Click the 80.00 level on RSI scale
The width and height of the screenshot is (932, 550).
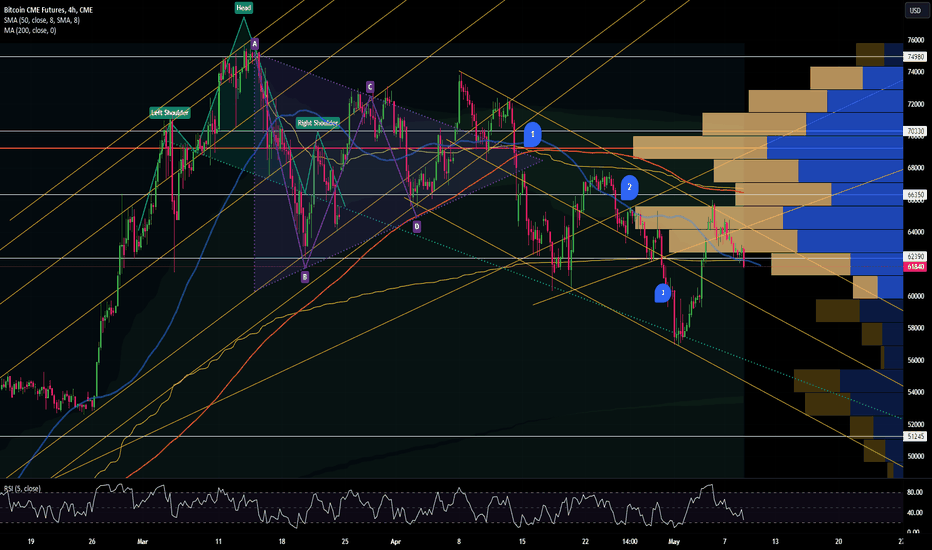click(914, 492)
